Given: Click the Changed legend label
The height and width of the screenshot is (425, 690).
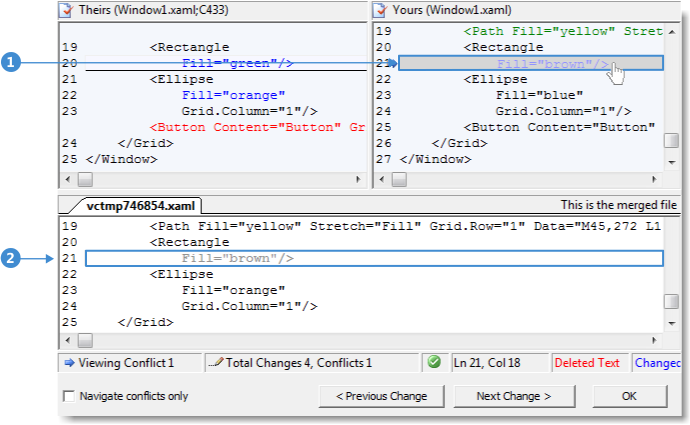Looking at the screenshot, I should tap(657, 363).
